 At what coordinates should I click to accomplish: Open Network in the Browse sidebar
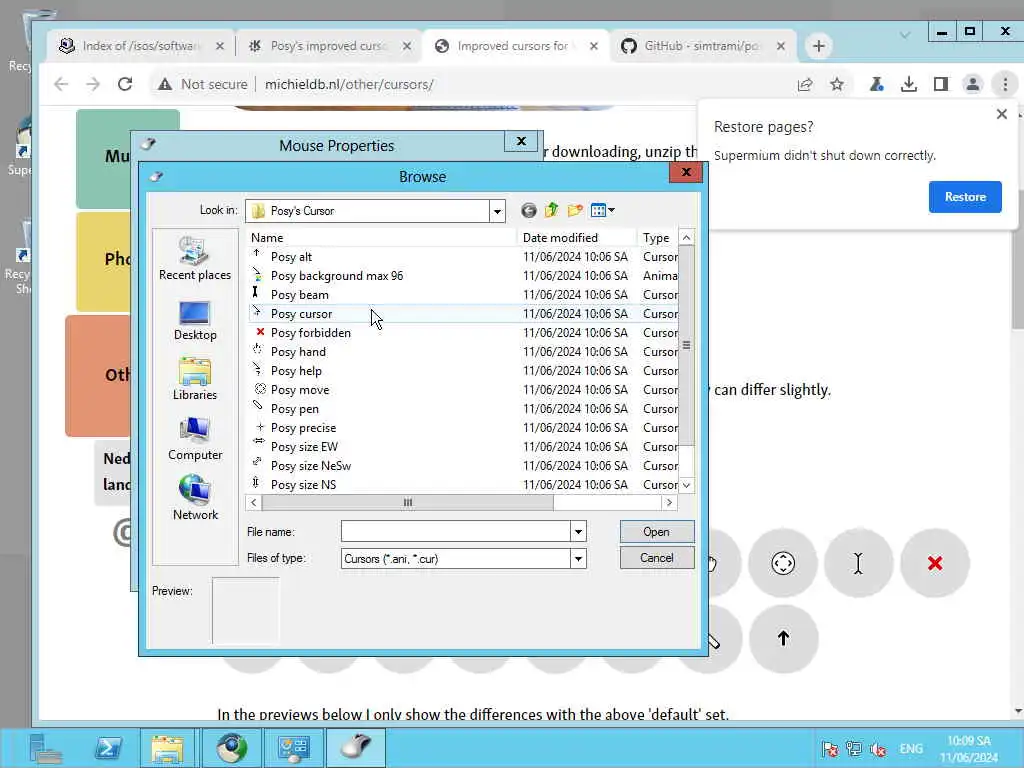coord(195,500)
